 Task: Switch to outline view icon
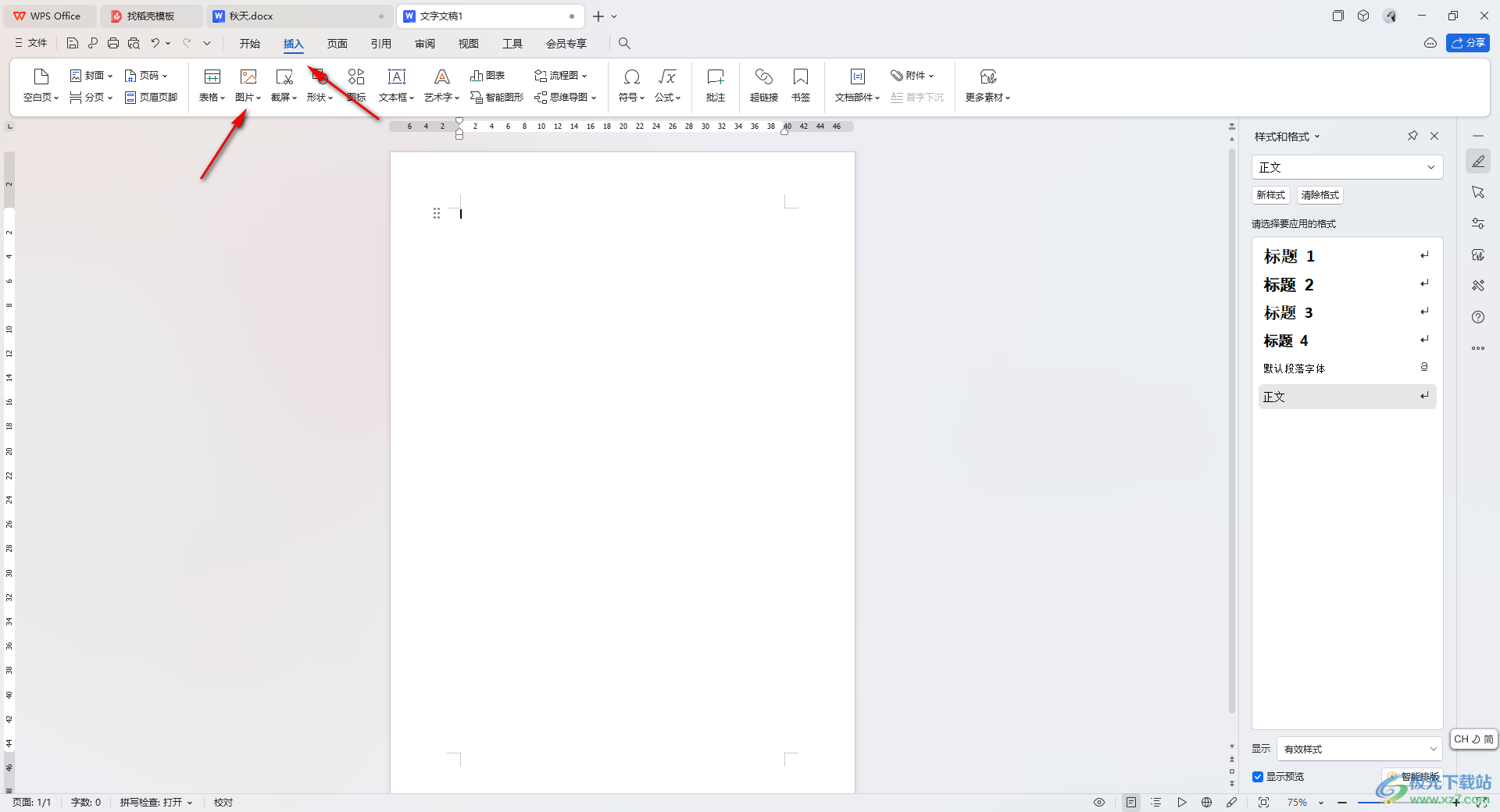coord(1156,803)
